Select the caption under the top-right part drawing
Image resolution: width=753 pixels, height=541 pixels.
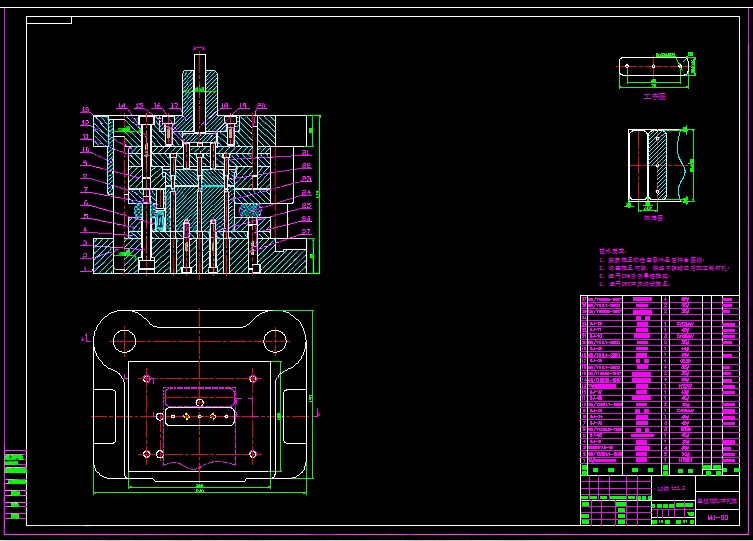click(655, 96)
